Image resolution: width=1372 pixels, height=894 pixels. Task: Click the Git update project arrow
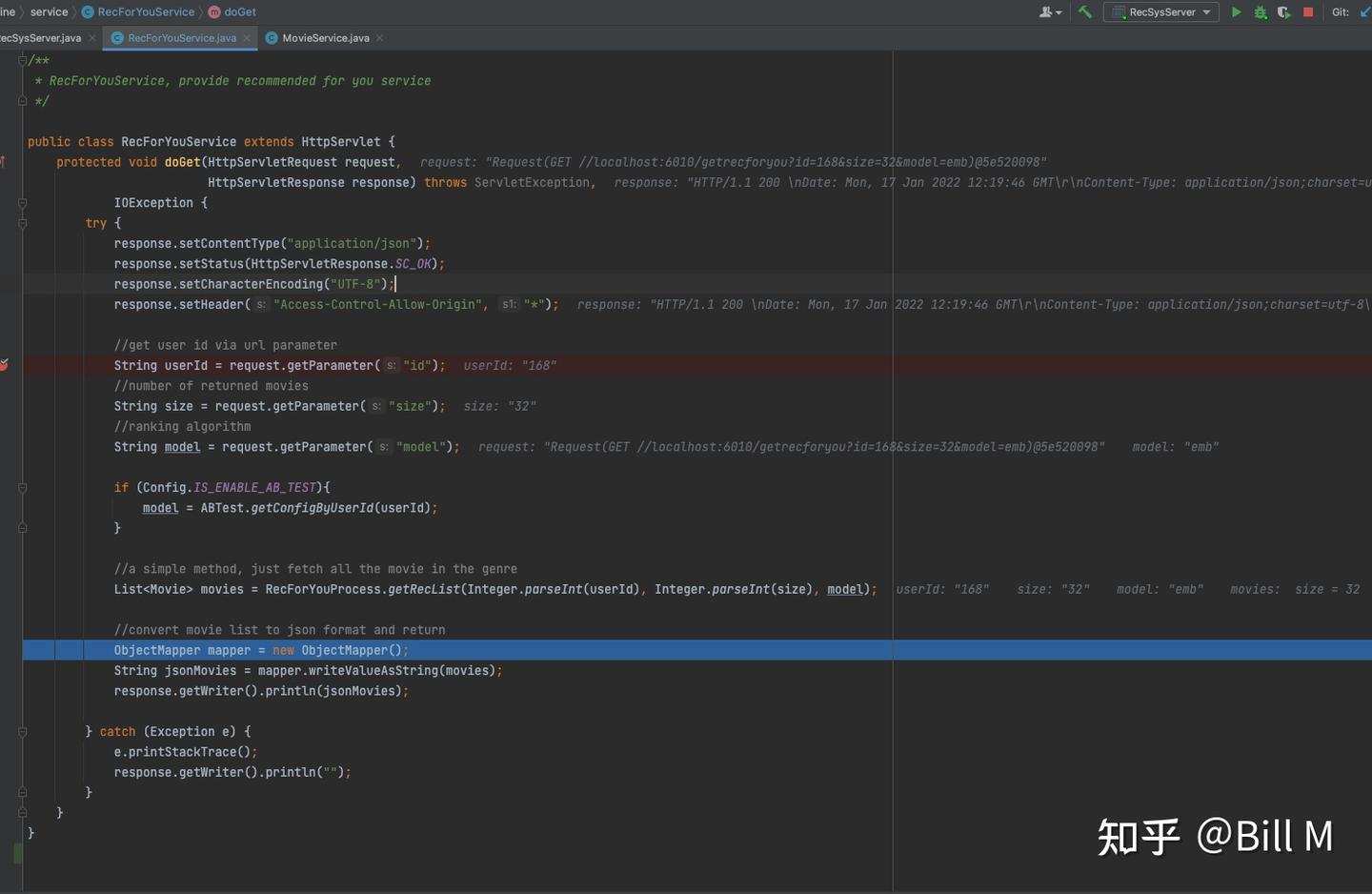1364,12
